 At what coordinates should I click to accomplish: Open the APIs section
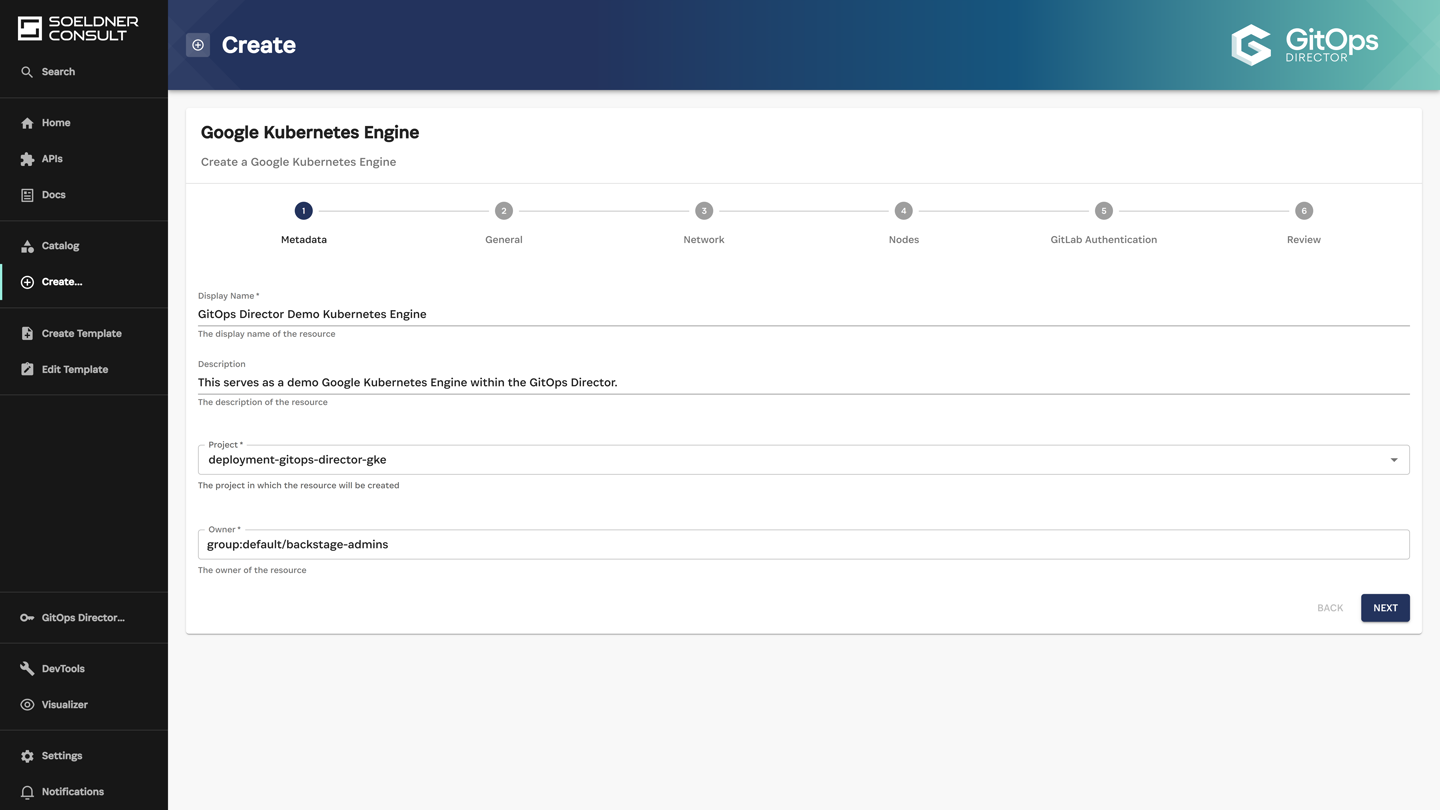(x=84, y=159)
